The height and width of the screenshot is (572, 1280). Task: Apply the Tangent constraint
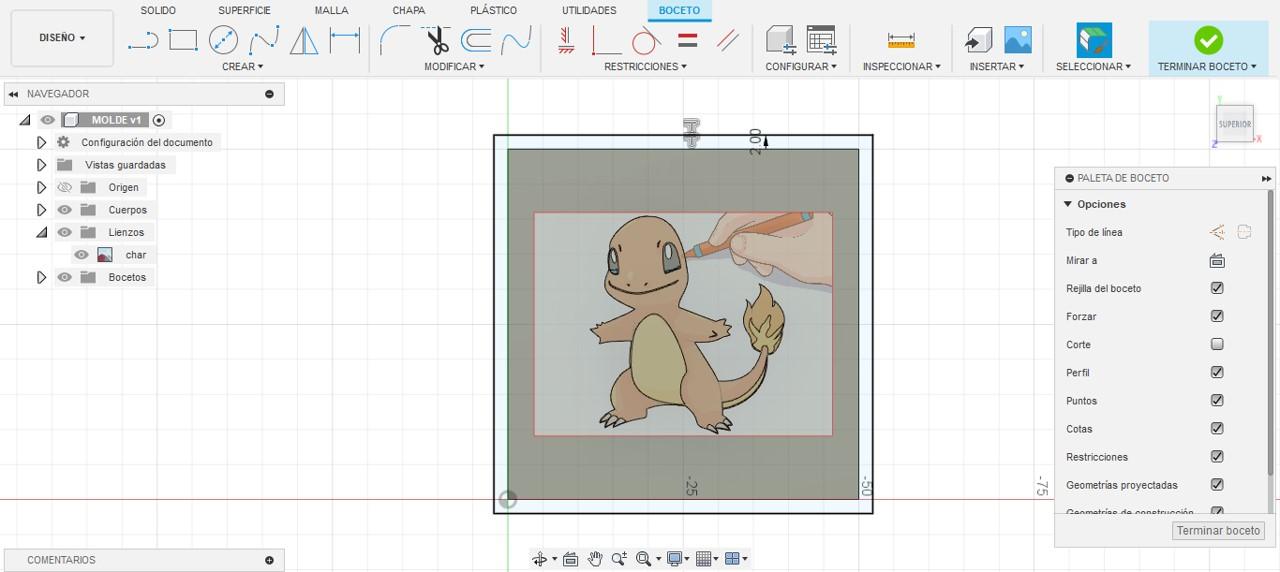[646, 40]
